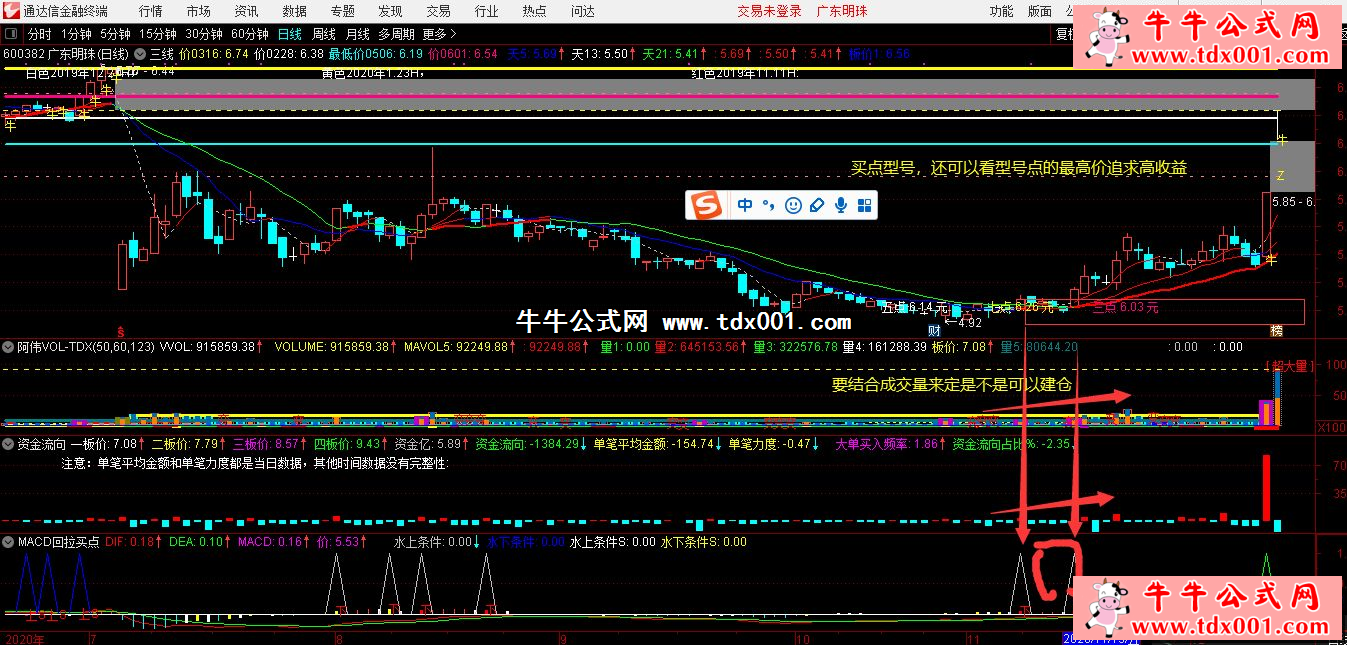This screenshot has width=1347, height=645.
Task: Click the 最低价0506: 6.19 readout
Action: click(376, 54)
